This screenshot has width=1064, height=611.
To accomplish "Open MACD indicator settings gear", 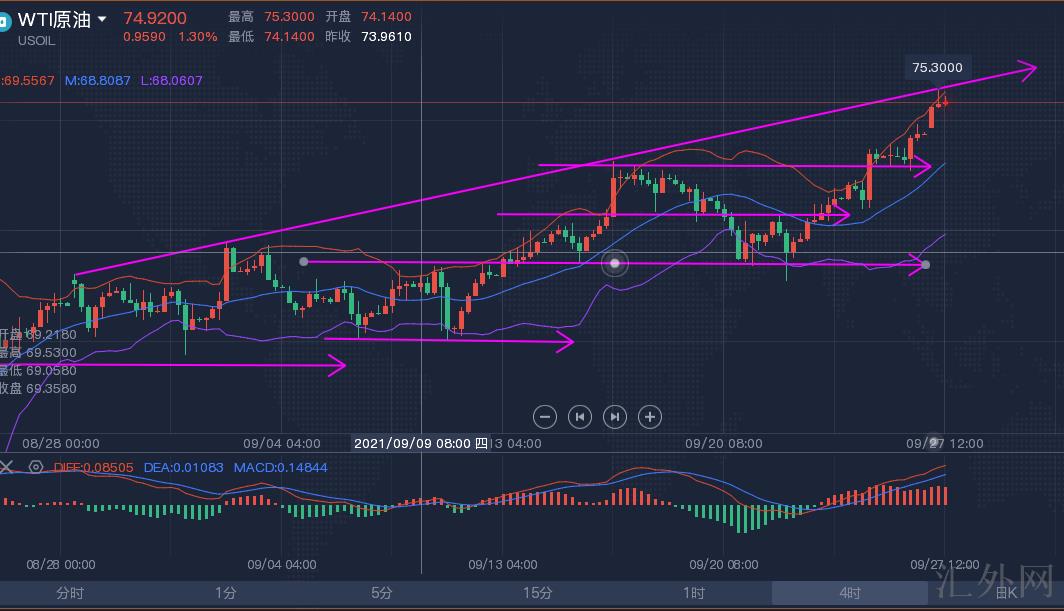I will 36,467.
